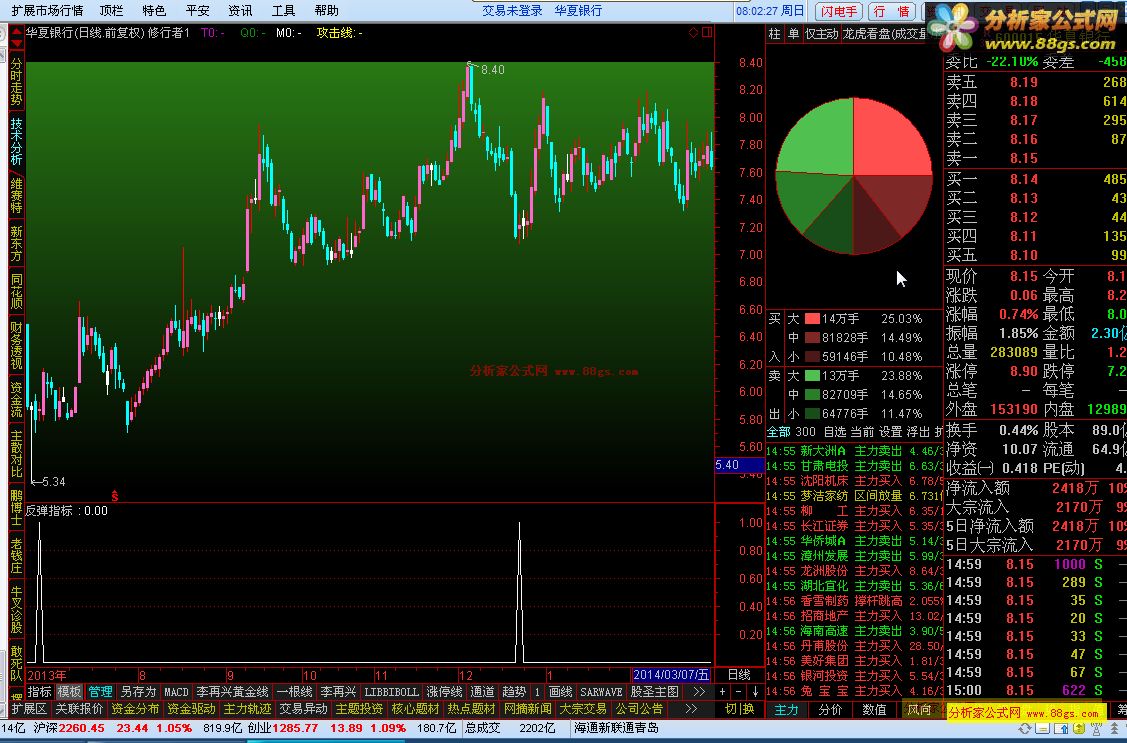The height and width of the screenshot is (743, 1127).
Task: Open the 工具 menu
Action: (x=283, y=11)
